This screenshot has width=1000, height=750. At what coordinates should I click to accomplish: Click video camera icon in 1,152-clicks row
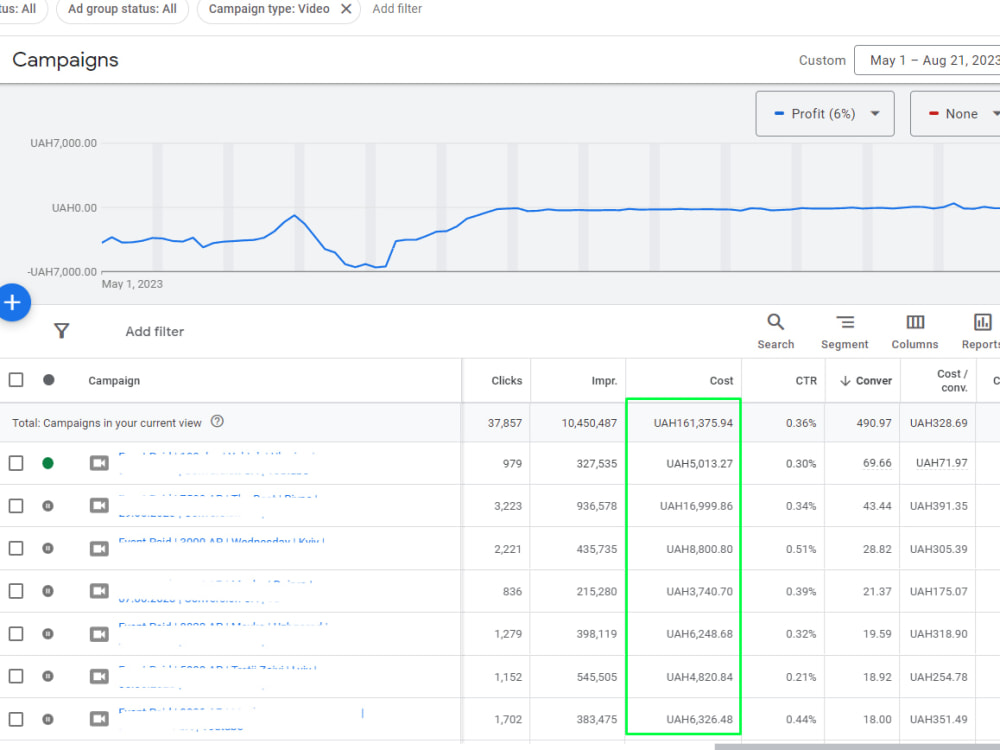99,676
